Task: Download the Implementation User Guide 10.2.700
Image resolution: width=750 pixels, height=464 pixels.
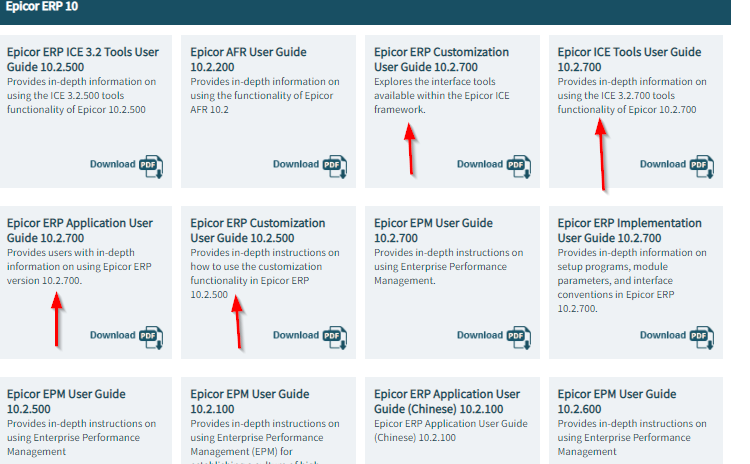Action: pos(663,335)
